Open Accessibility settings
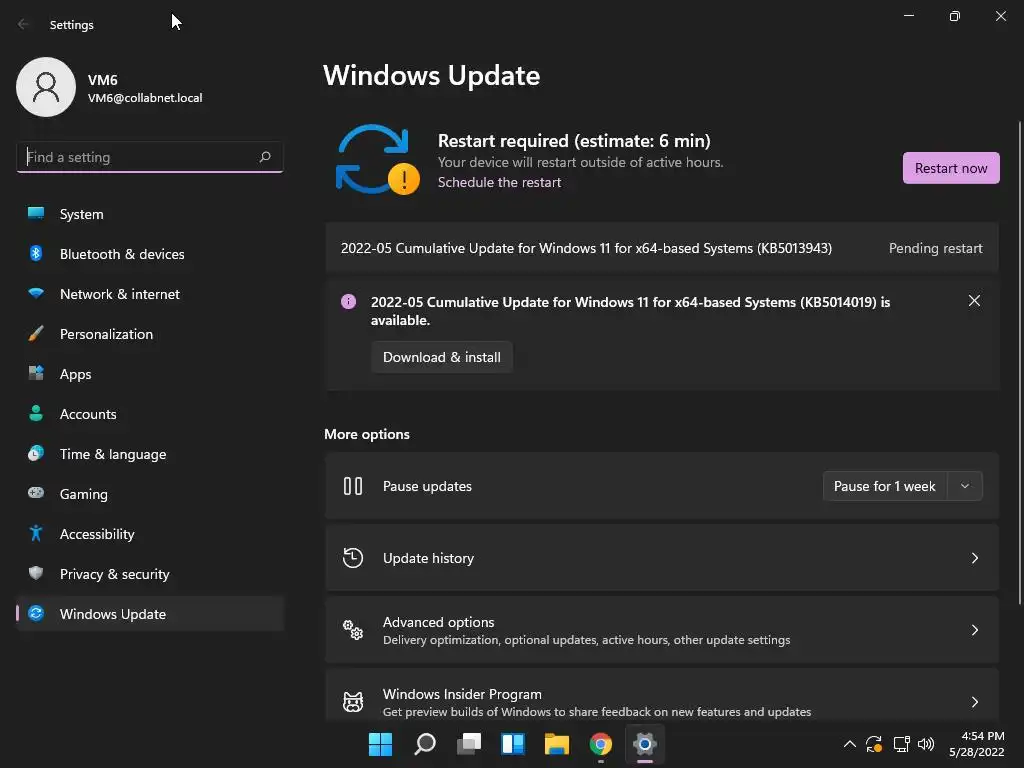The image size is (1024, 768). click(x=150, y=534)
